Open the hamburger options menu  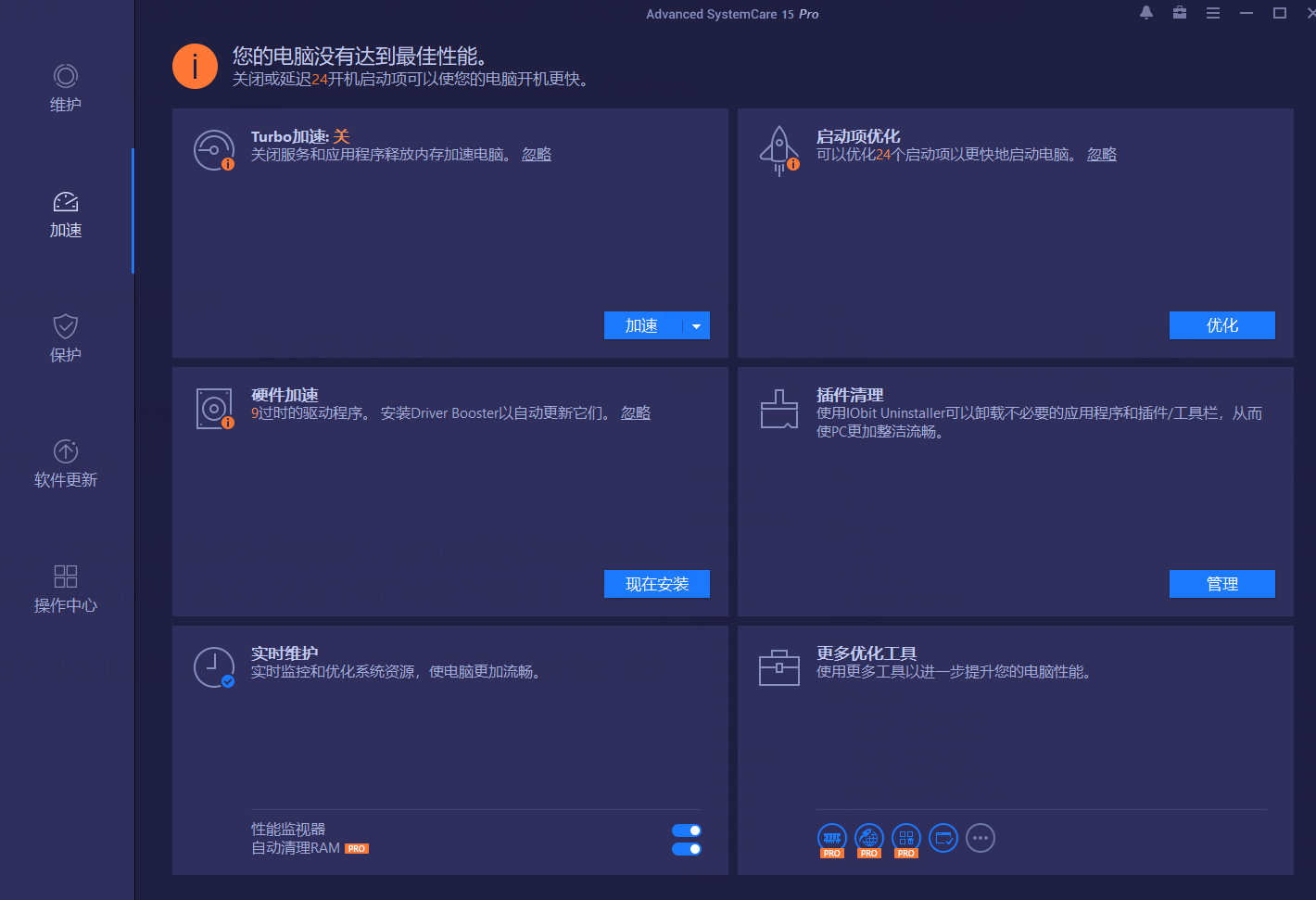[x=1213, y=13]
